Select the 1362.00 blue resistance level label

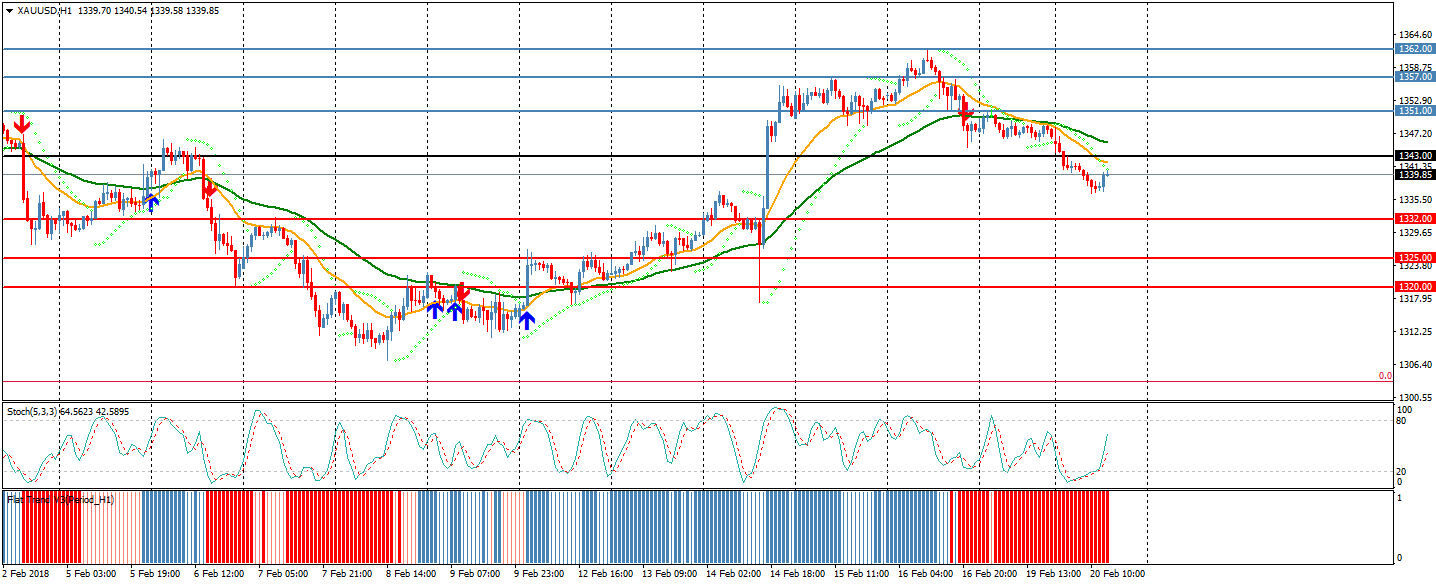click(1414, 48)
